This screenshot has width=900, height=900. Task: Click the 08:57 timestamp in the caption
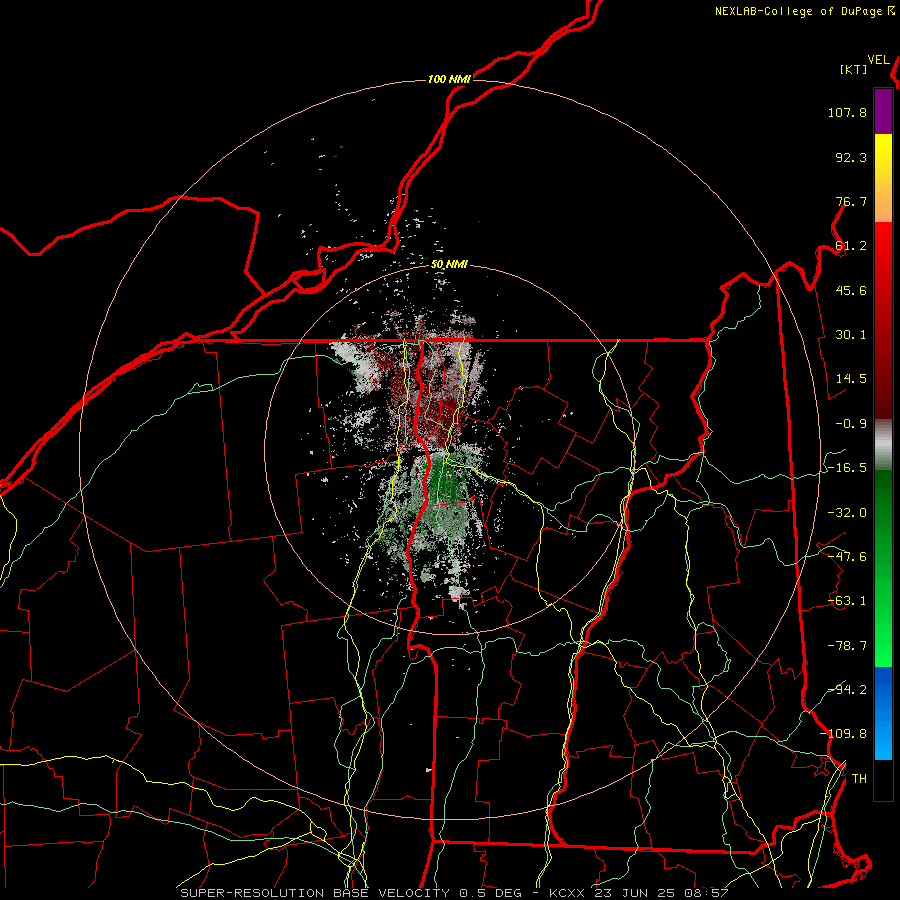pos(706,893)
